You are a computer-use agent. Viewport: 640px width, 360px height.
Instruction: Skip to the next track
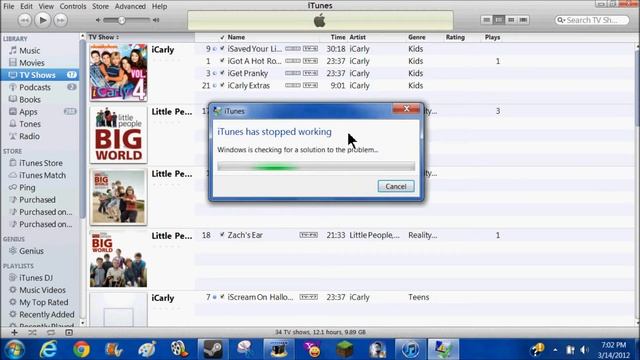pyautogui.click(x=60, y=20)
